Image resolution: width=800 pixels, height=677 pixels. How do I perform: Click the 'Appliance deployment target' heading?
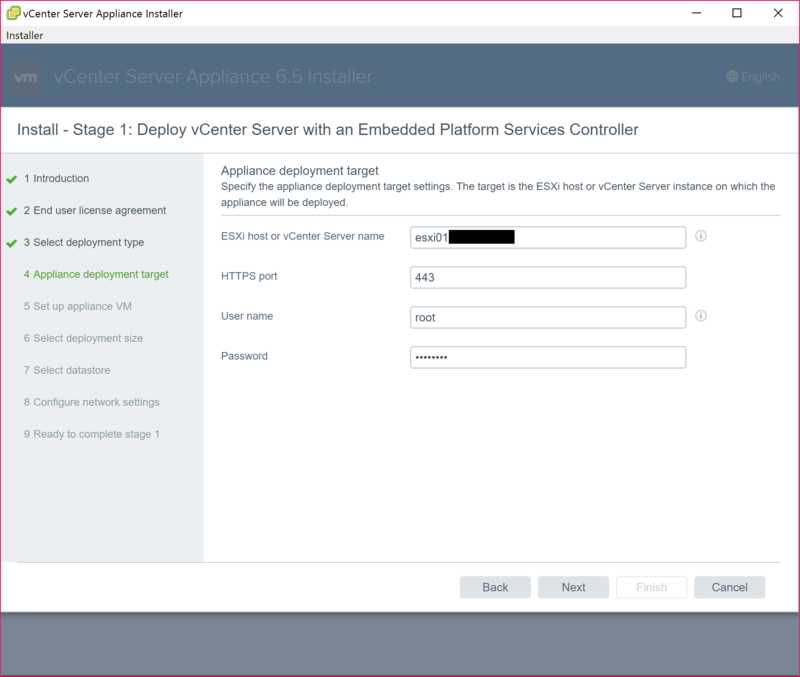click(299, 170)
